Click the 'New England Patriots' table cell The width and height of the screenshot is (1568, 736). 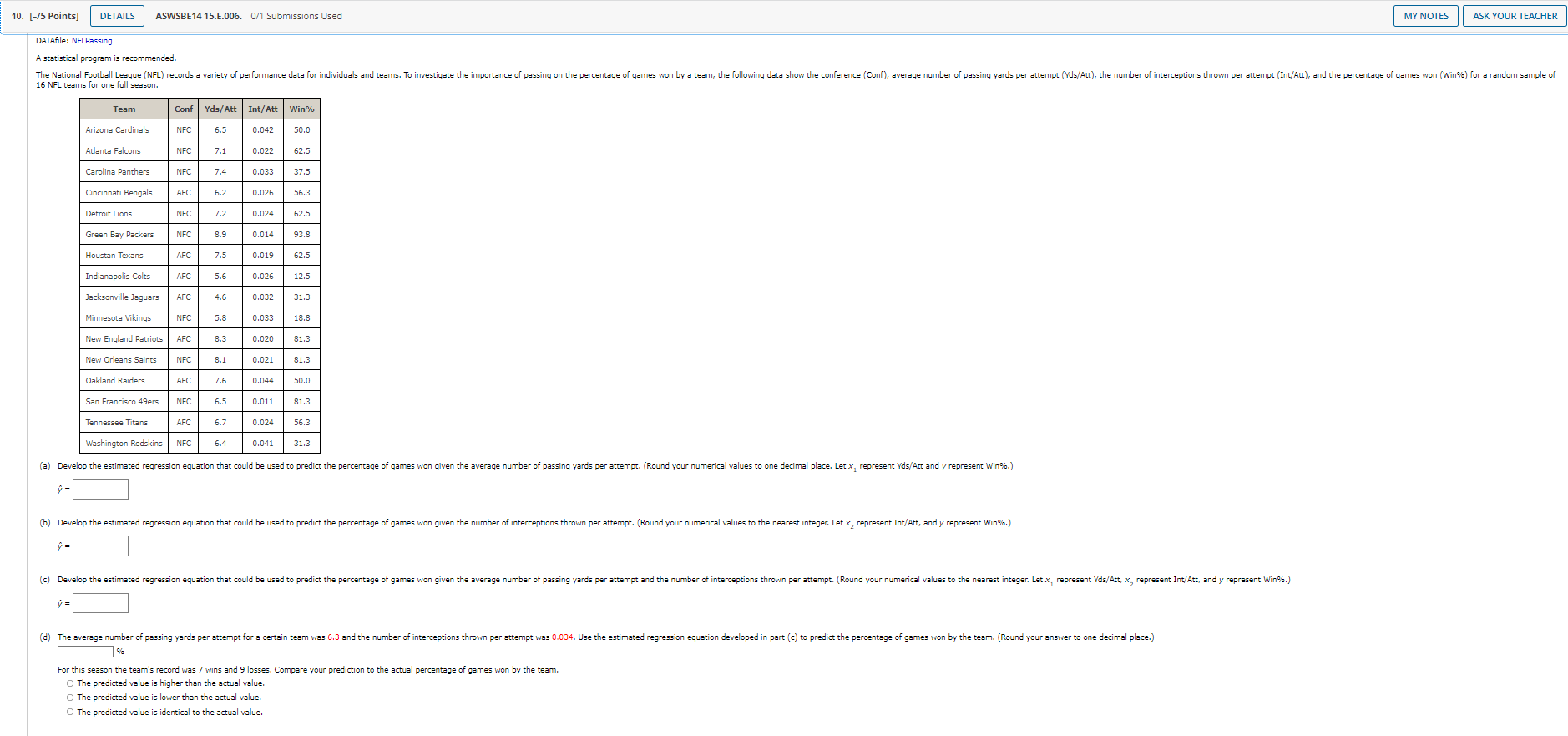click(124, 339)
